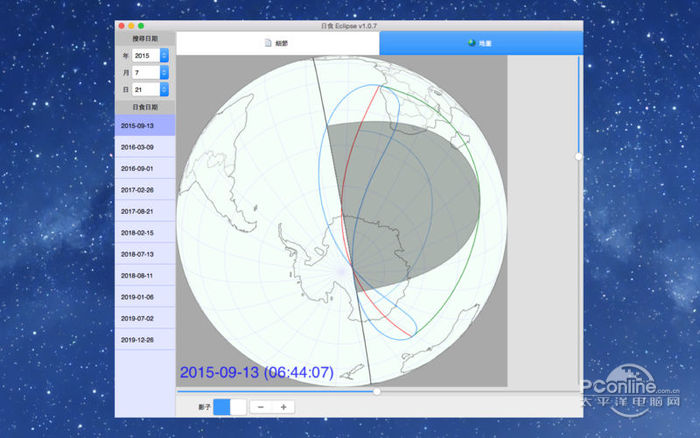Click the document icon on 细部 tab

[x=267, y=43]
